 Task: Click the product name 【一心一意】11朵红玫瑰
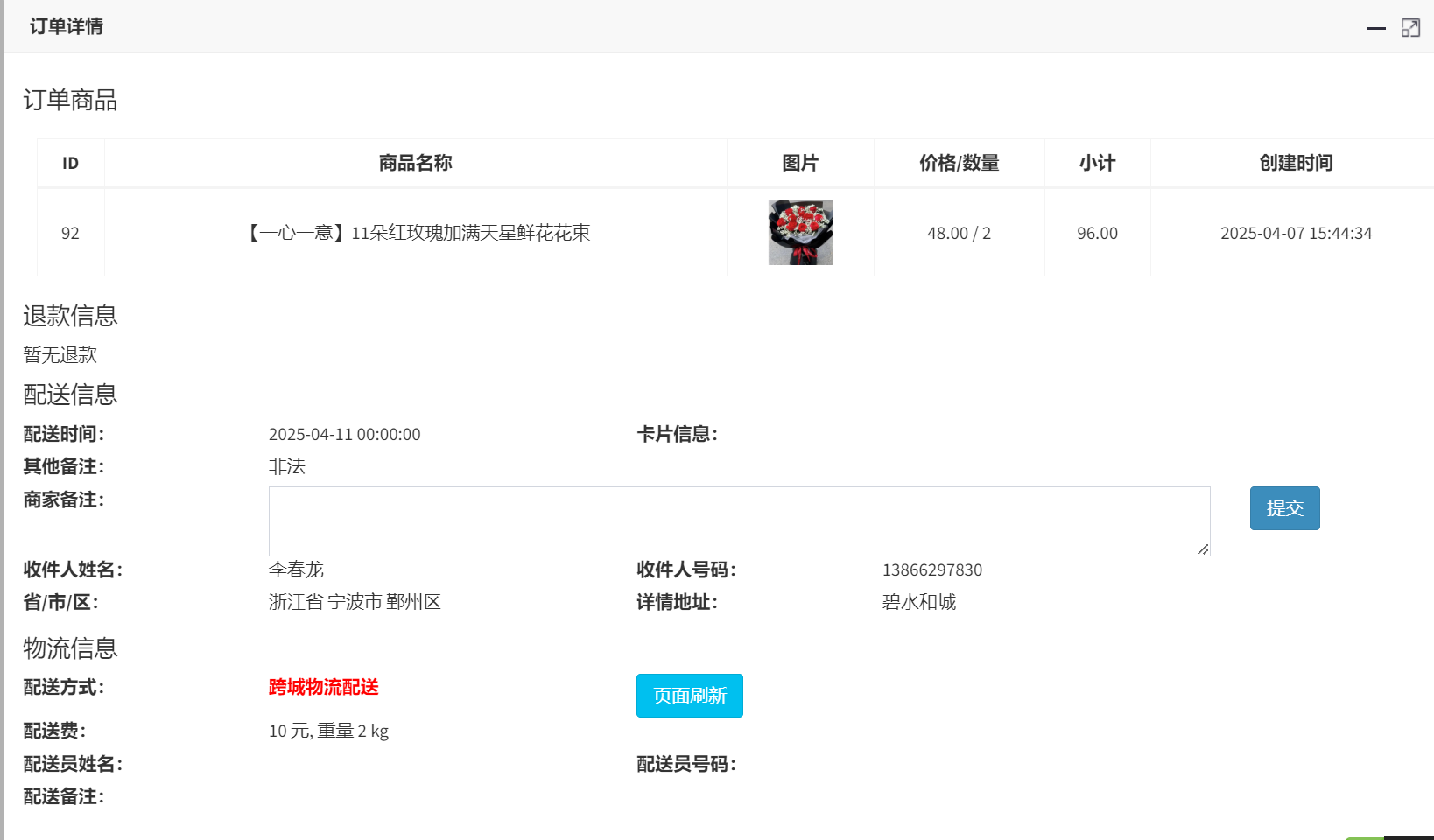click(x=418, y=233)
